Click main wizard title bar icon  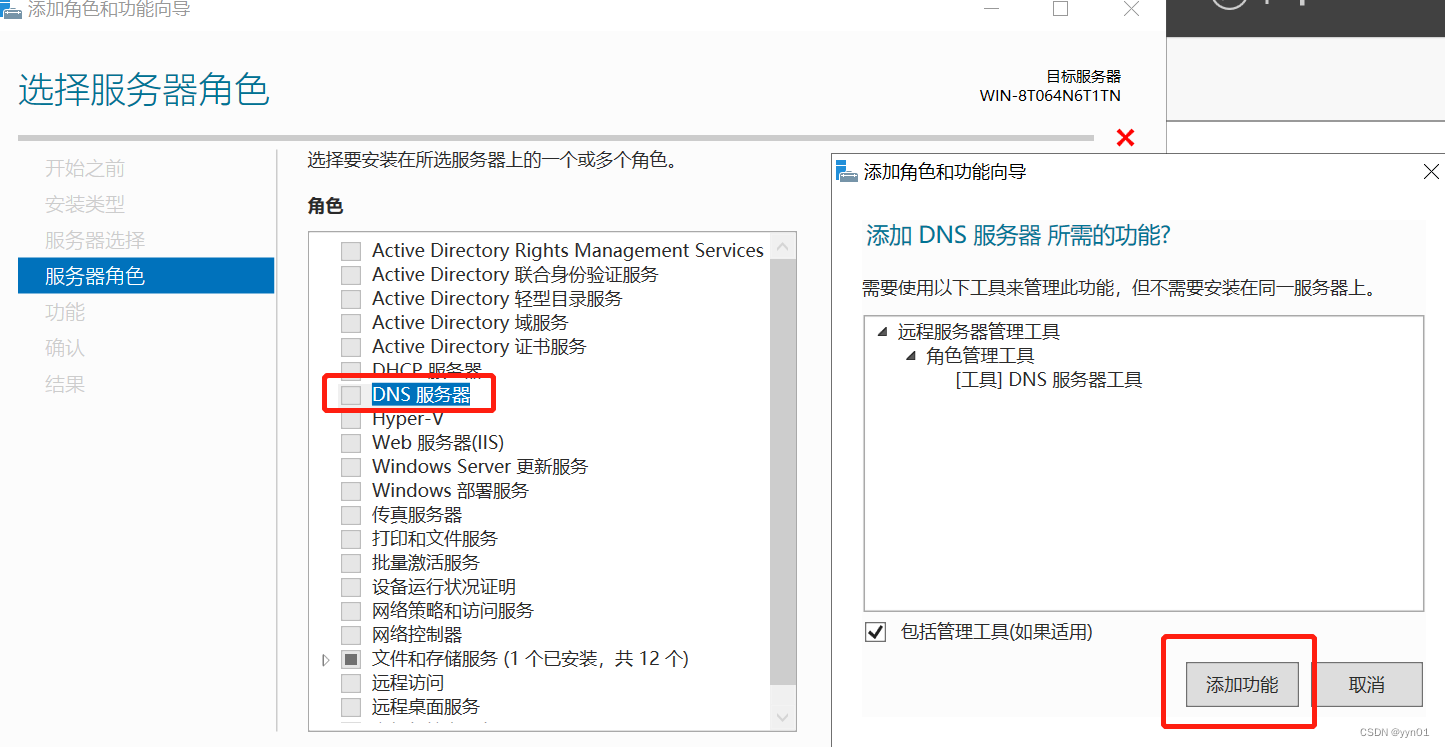11,9
